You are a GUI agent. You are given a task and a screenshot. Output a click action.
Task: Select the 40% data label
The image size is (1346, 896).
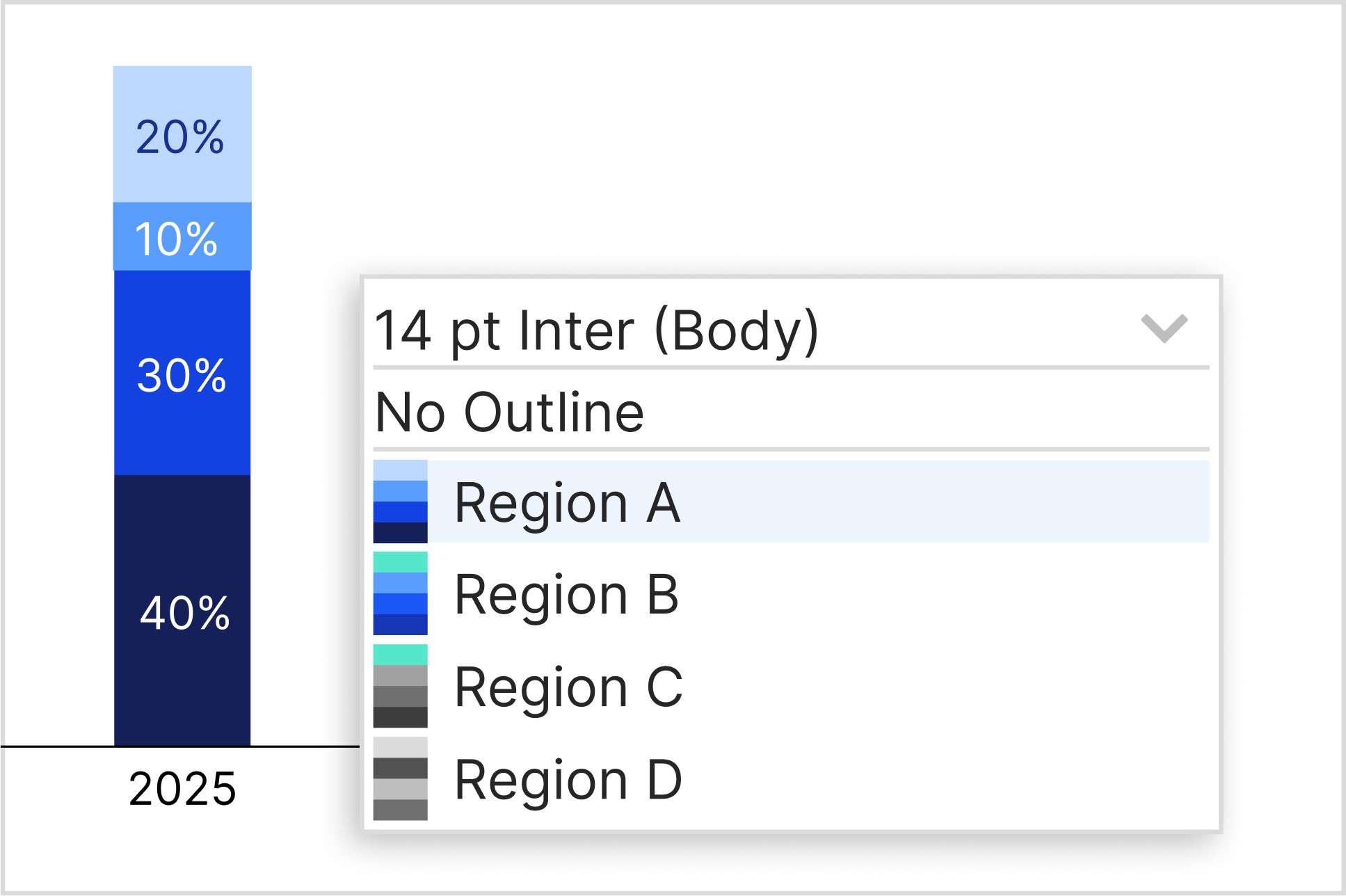tap(184, 613)
